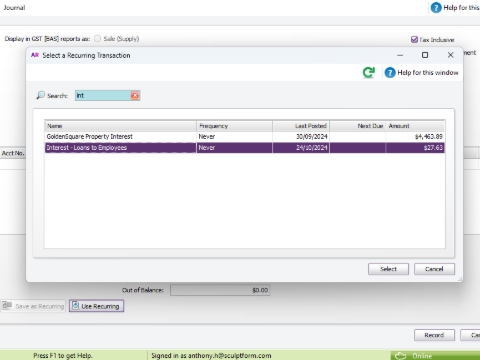480x360 pixels.
Task: Sort by the Next Due column header
Action: (x=358, y=126)
